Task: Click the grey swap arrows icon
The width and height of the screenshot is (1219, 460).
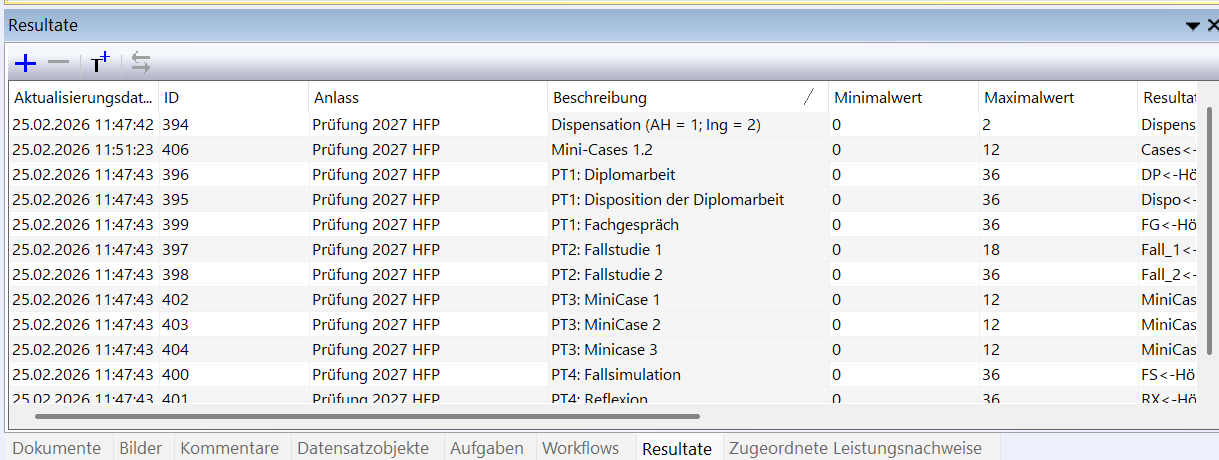Action: (141, 64)
